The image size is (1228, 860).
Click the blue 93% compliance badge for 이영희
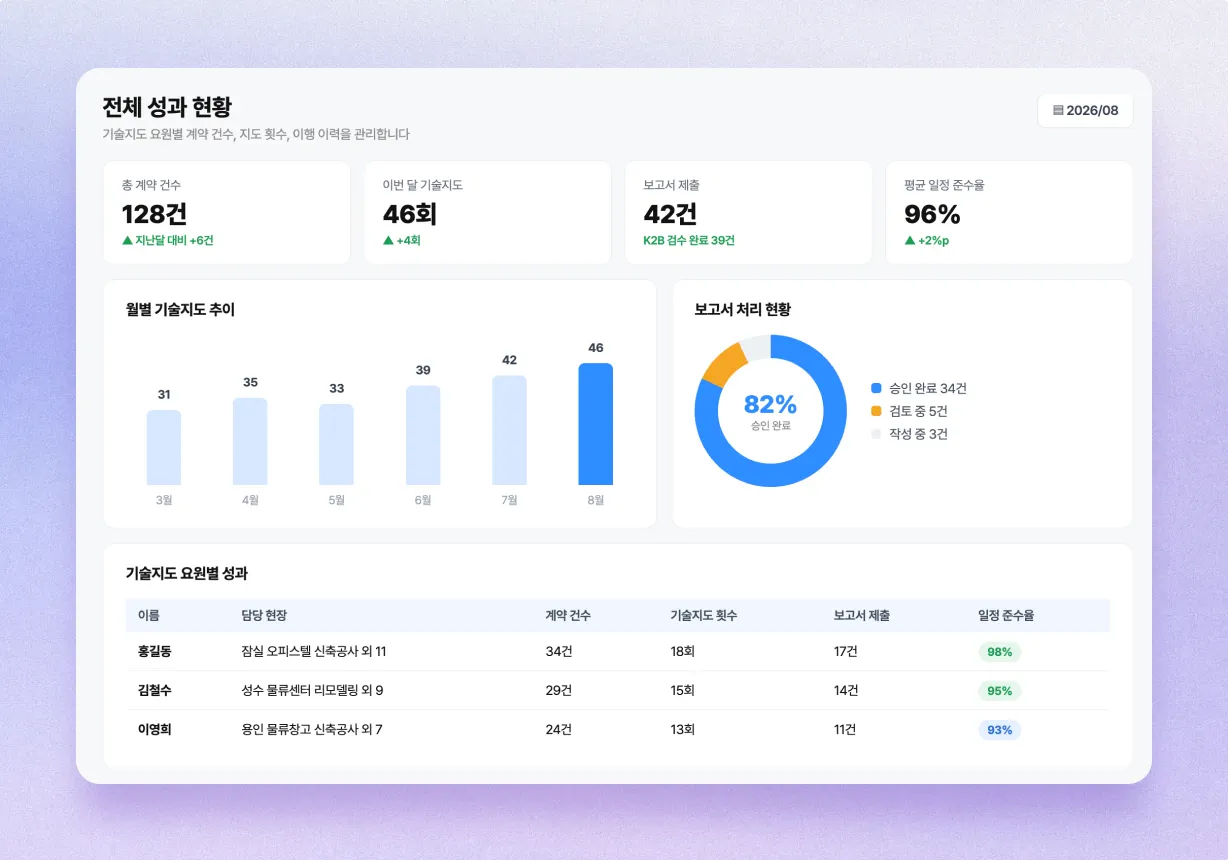(999, 730)
